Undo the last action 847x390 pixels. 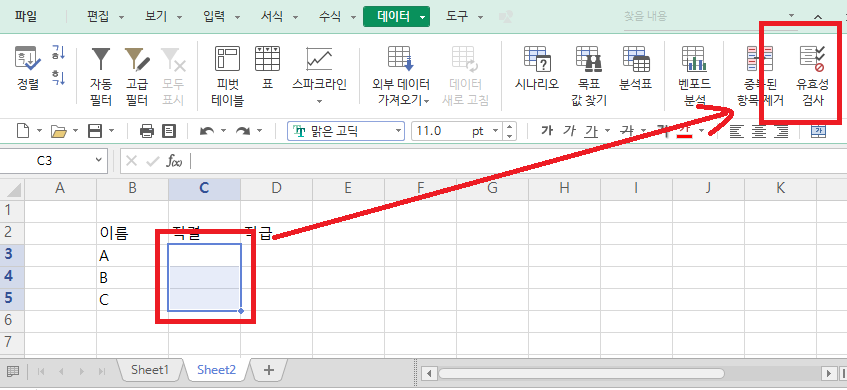(x=207, y=131)
